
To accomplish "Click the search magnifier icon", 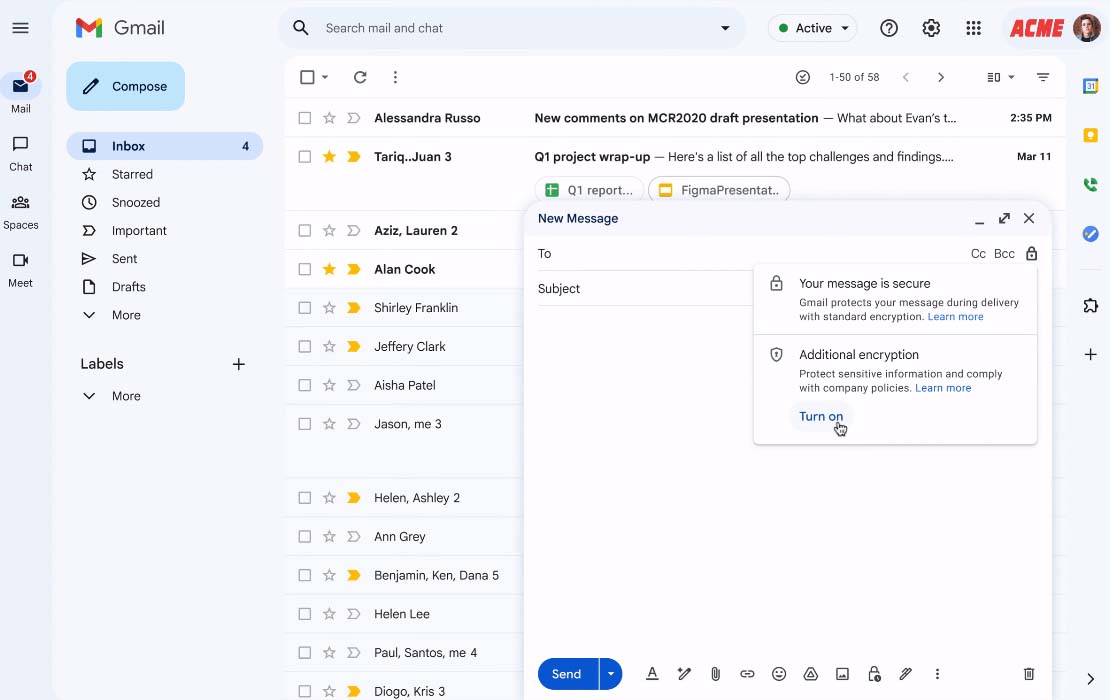I will (x=301, y=28).
